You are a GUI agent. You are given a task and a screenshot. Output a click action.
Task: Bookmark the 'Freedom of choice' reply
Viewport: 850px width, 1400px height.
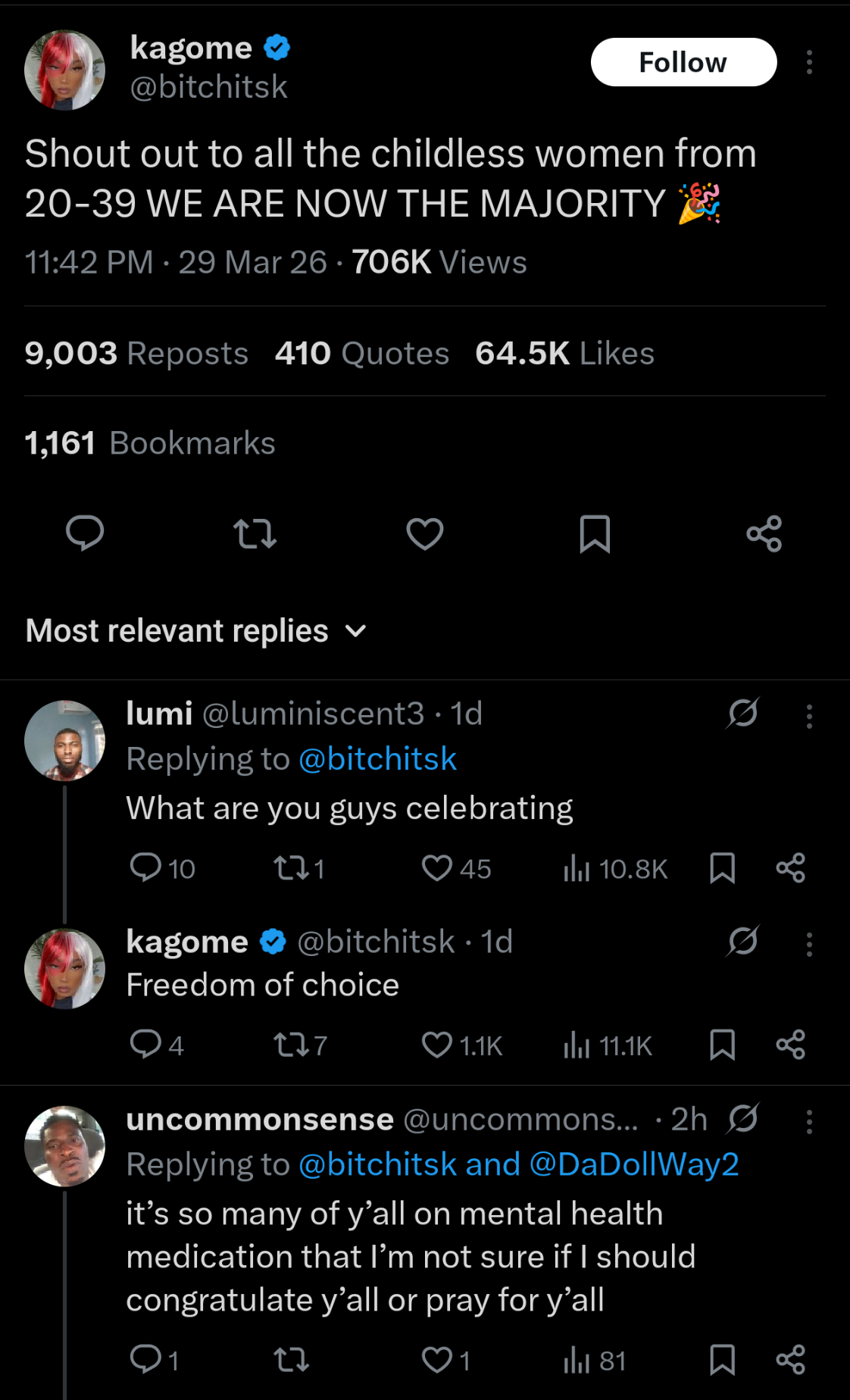click(722, 1045)
